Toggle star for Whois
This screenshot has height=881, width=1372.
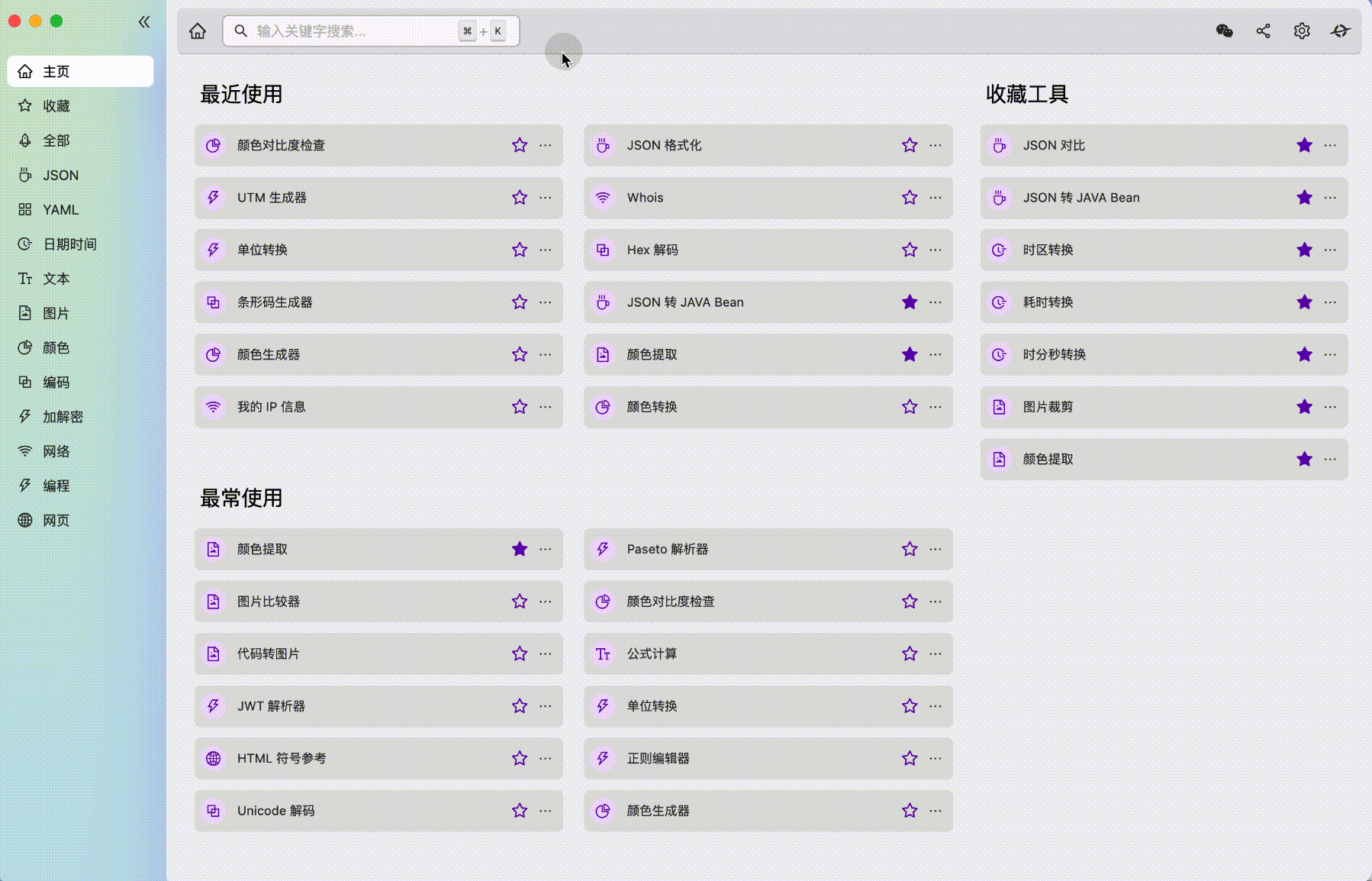910,197
